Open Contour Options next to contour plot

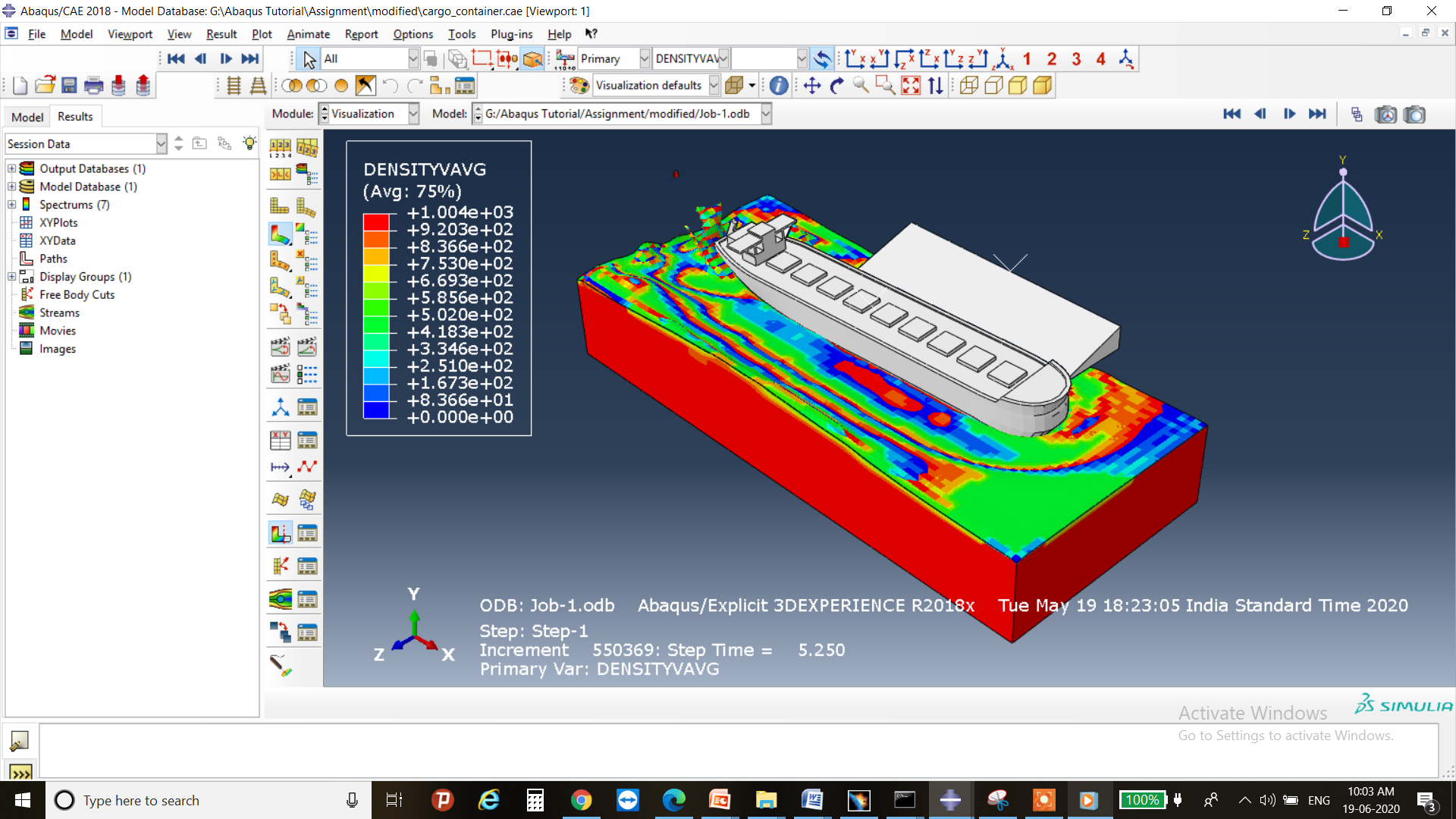(306, 234)
